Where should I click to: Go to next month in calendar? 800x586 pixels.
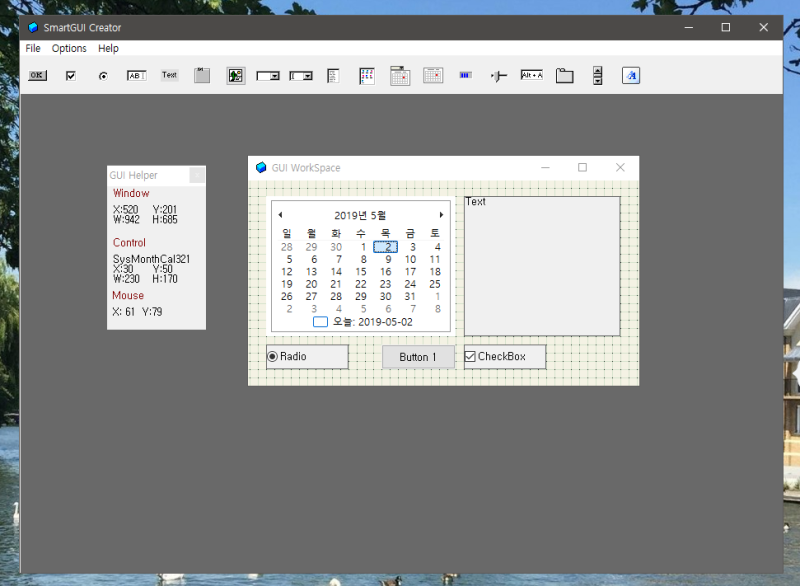coord(441,215)
